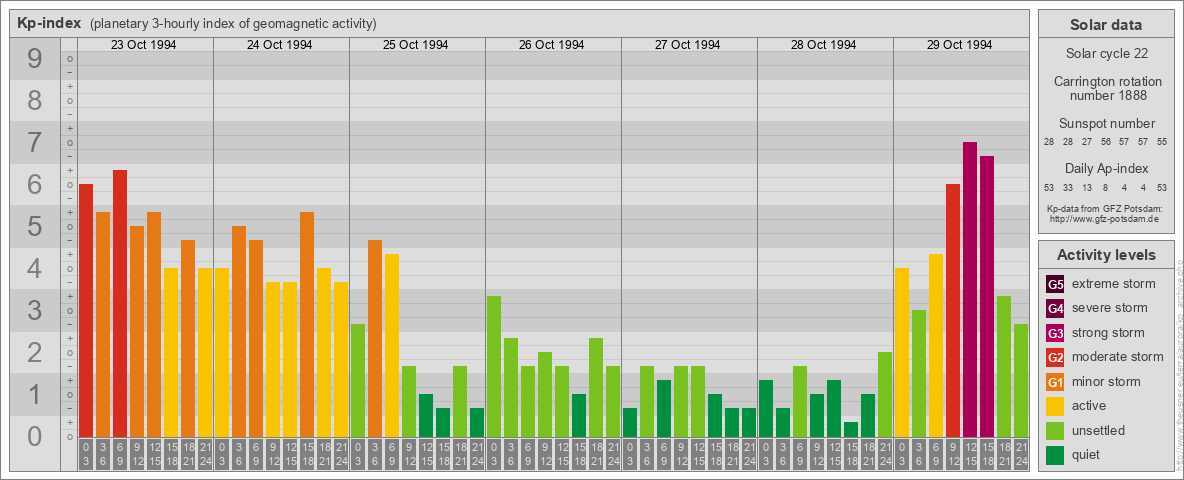Click the red 0-3h bar on 23 Oct
Viewport: 1184px width, 480px height.
pyautogui.click(x=86, y=310)
